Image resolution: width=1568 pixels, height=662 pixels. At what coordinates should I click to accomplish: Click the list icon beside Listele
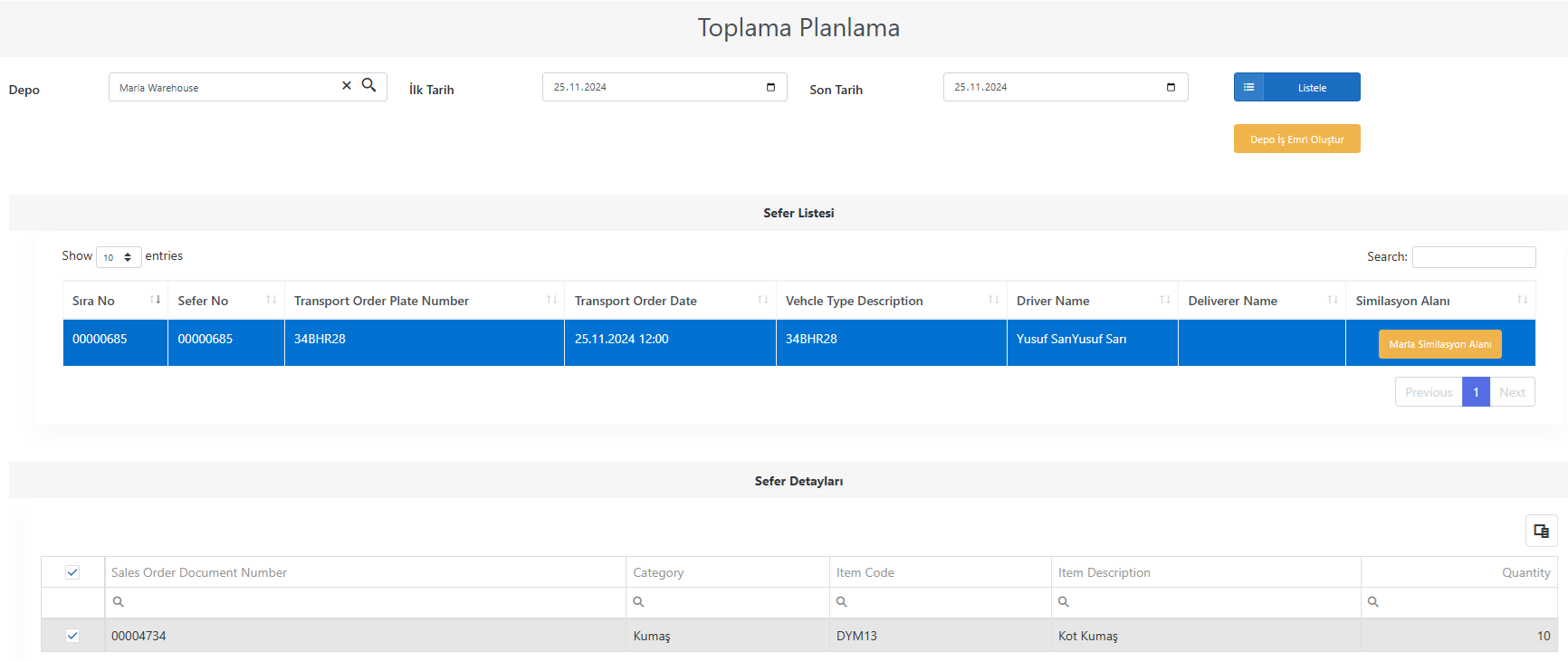pos(1249,87)
